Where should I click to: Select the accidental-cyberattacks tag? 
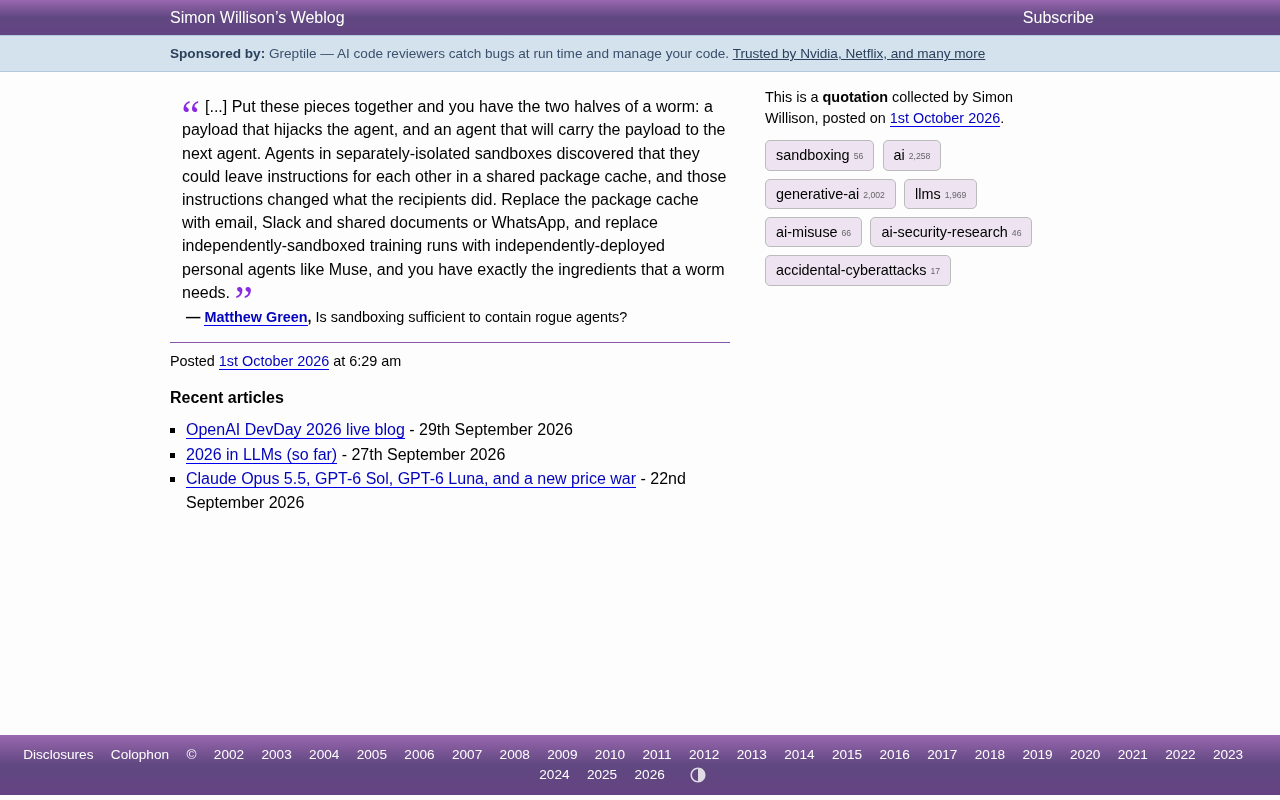point(858,270)
